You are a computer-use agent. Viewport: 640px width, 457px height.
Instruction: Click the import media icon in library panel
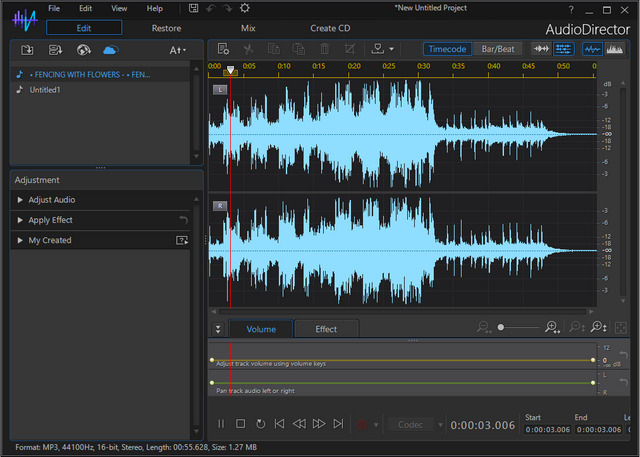pyautogui.click(x=27, y=49)
